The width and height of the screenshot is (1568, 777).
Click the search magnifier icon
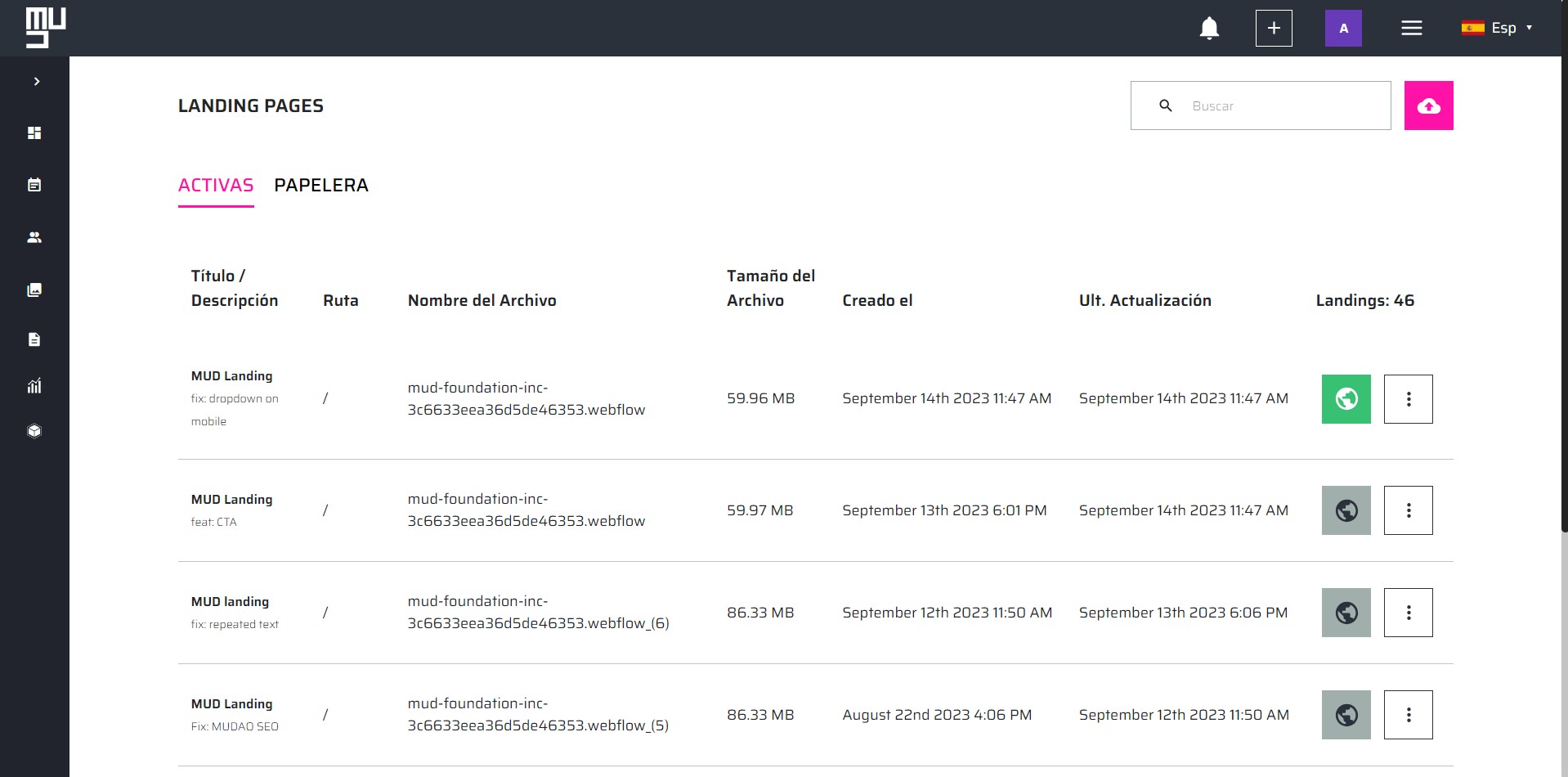[x=1166, y=106]
